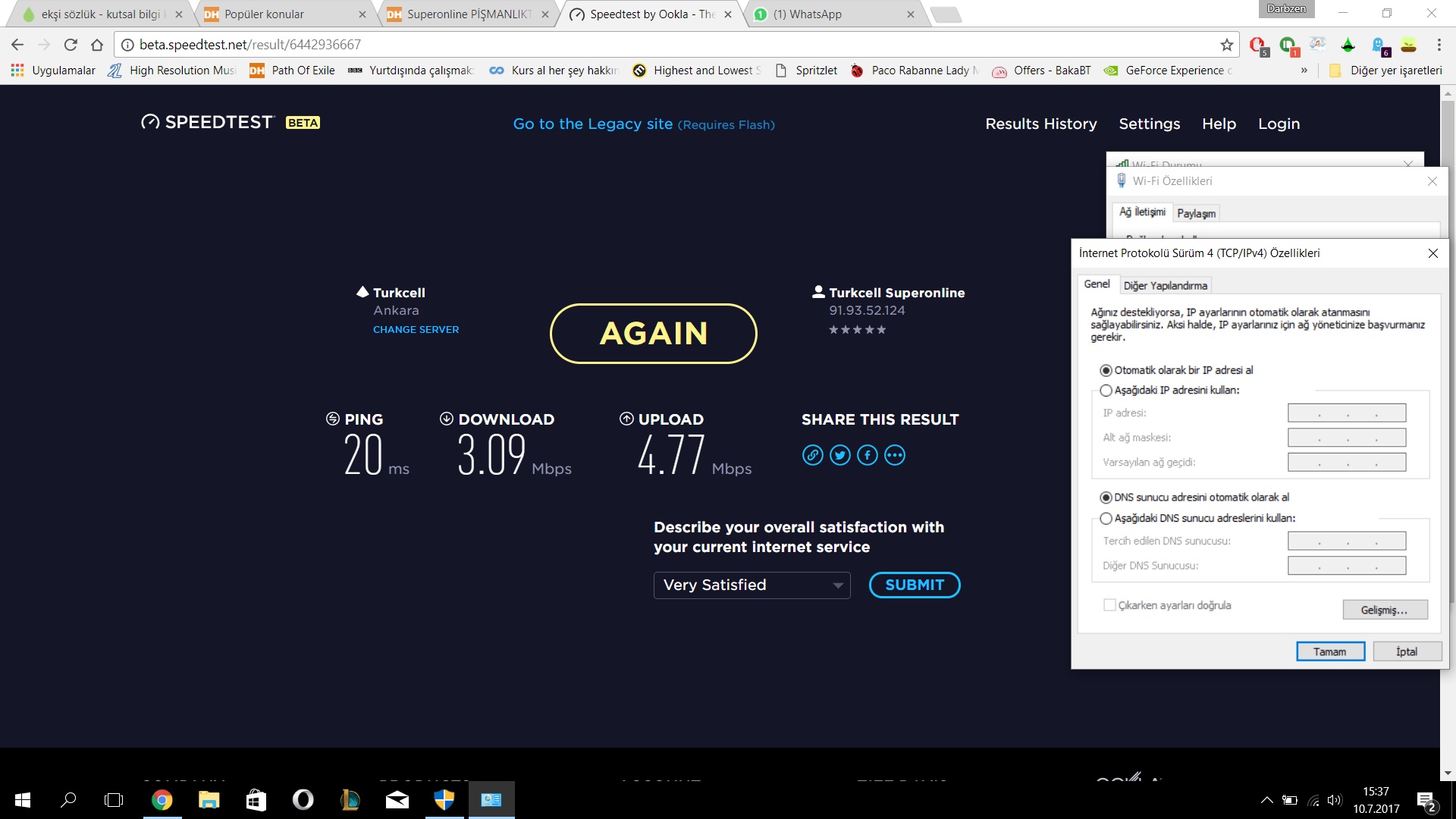The width and height of the screenshot is (1456, 819).
Task: Click the Wi-Fi network tray icon
Action: pyautogui.click(x=1313, y=800)
